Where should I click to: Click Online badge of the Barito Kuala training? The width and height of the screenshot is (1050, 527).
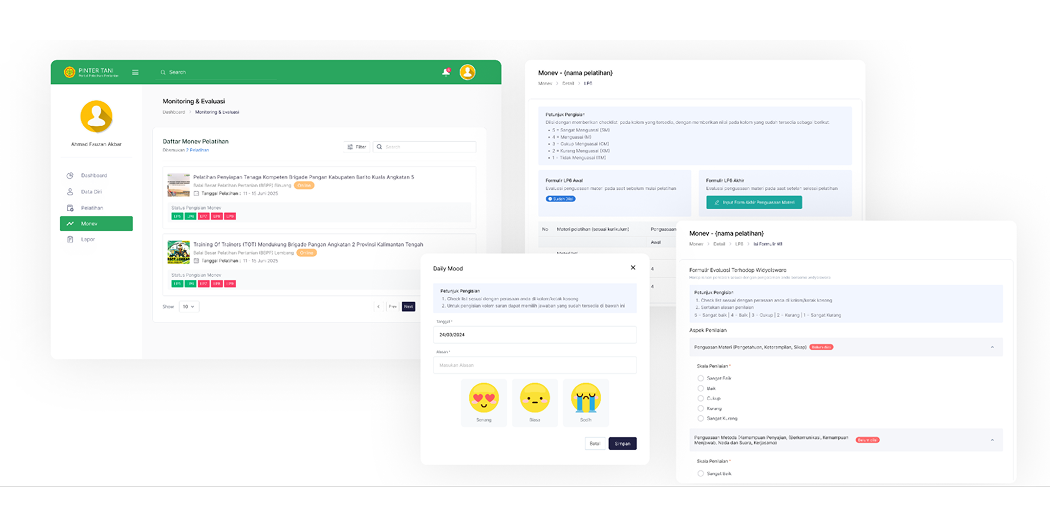tap(304, 185)
